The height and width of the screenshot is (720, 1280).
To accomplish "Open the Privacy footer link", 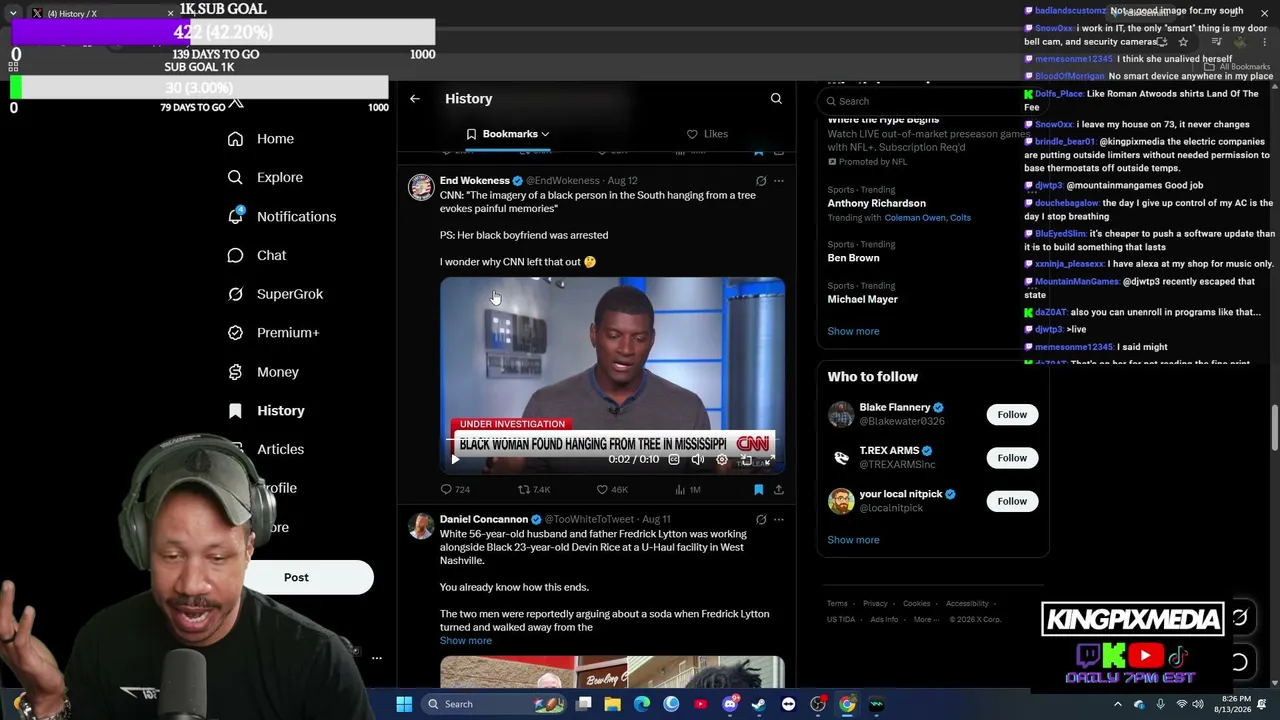I will (x=875, y=604).
